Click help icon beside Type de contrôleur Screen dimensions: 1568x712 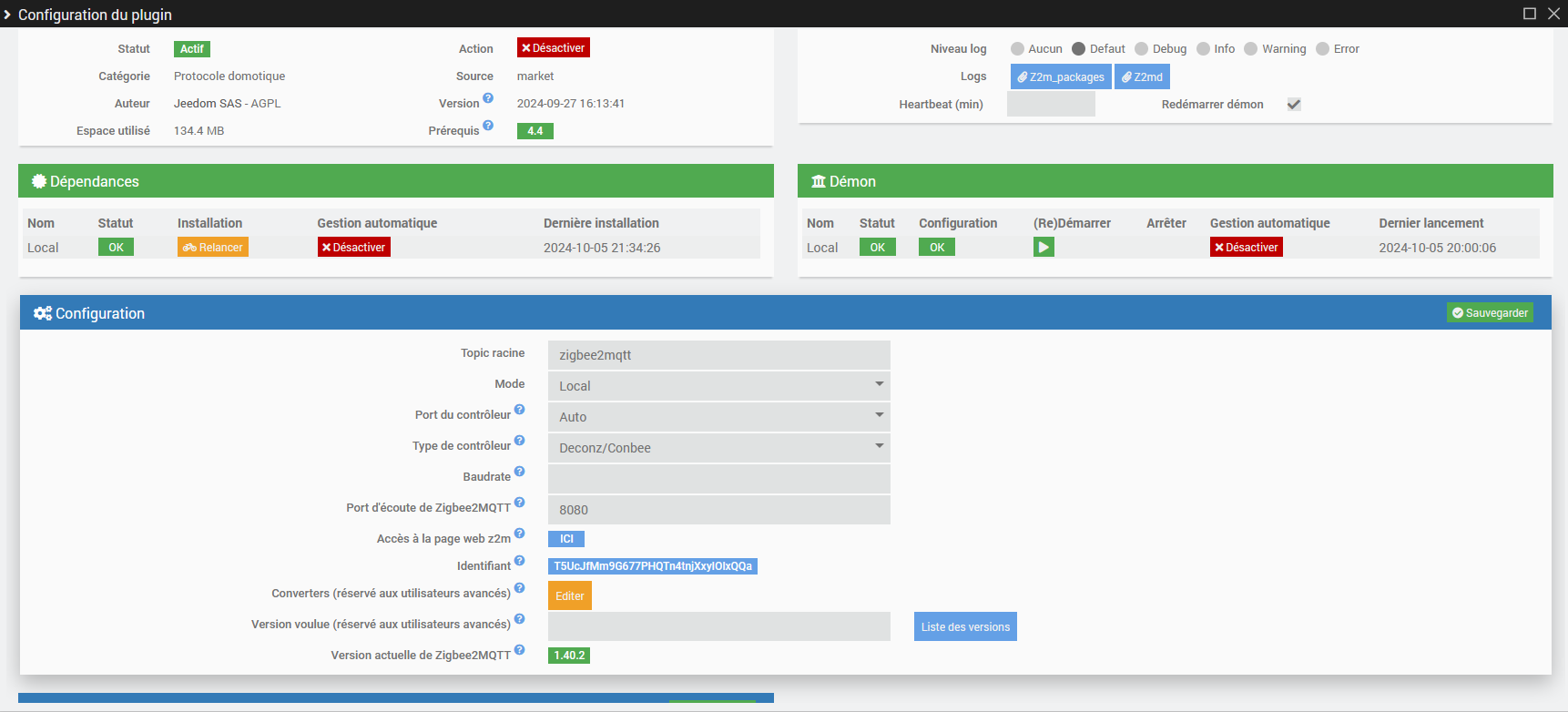coord(519,441)
